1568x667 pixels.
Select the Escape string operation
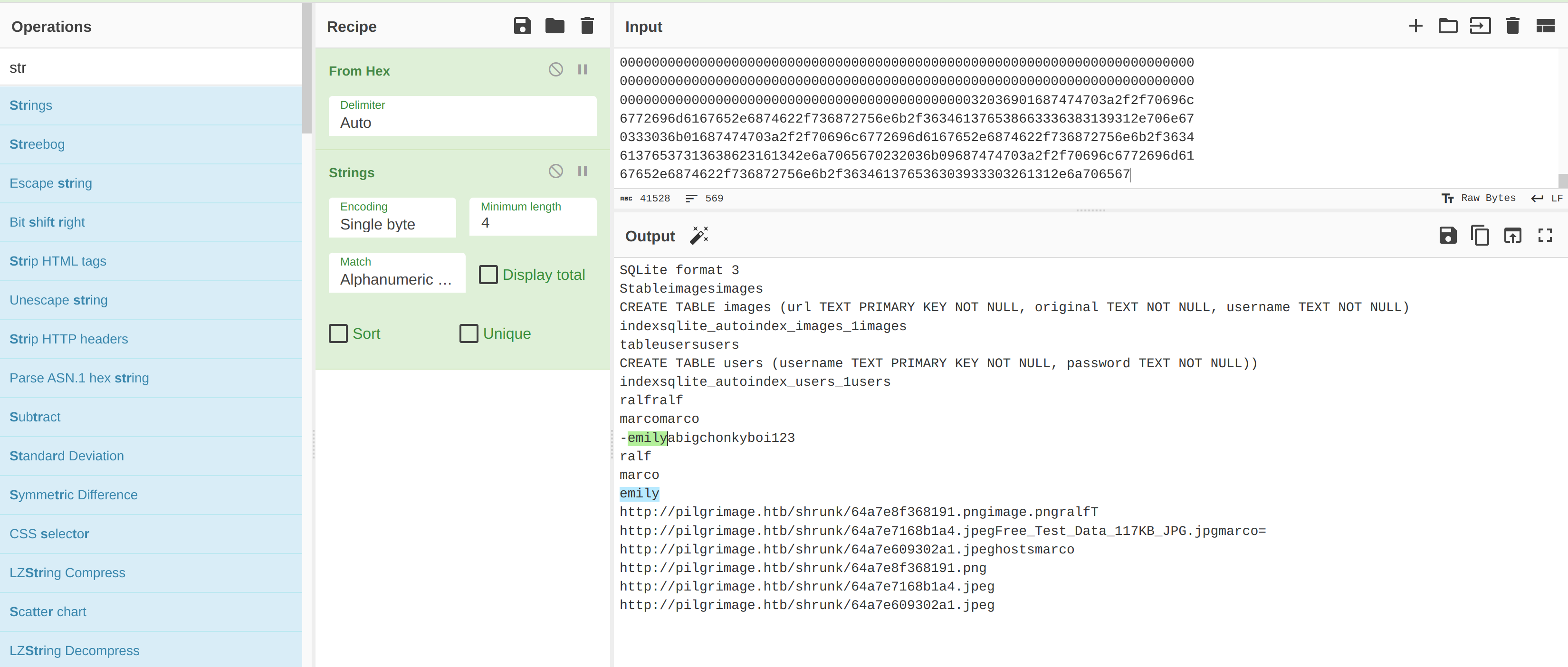[x=151, y=183]
